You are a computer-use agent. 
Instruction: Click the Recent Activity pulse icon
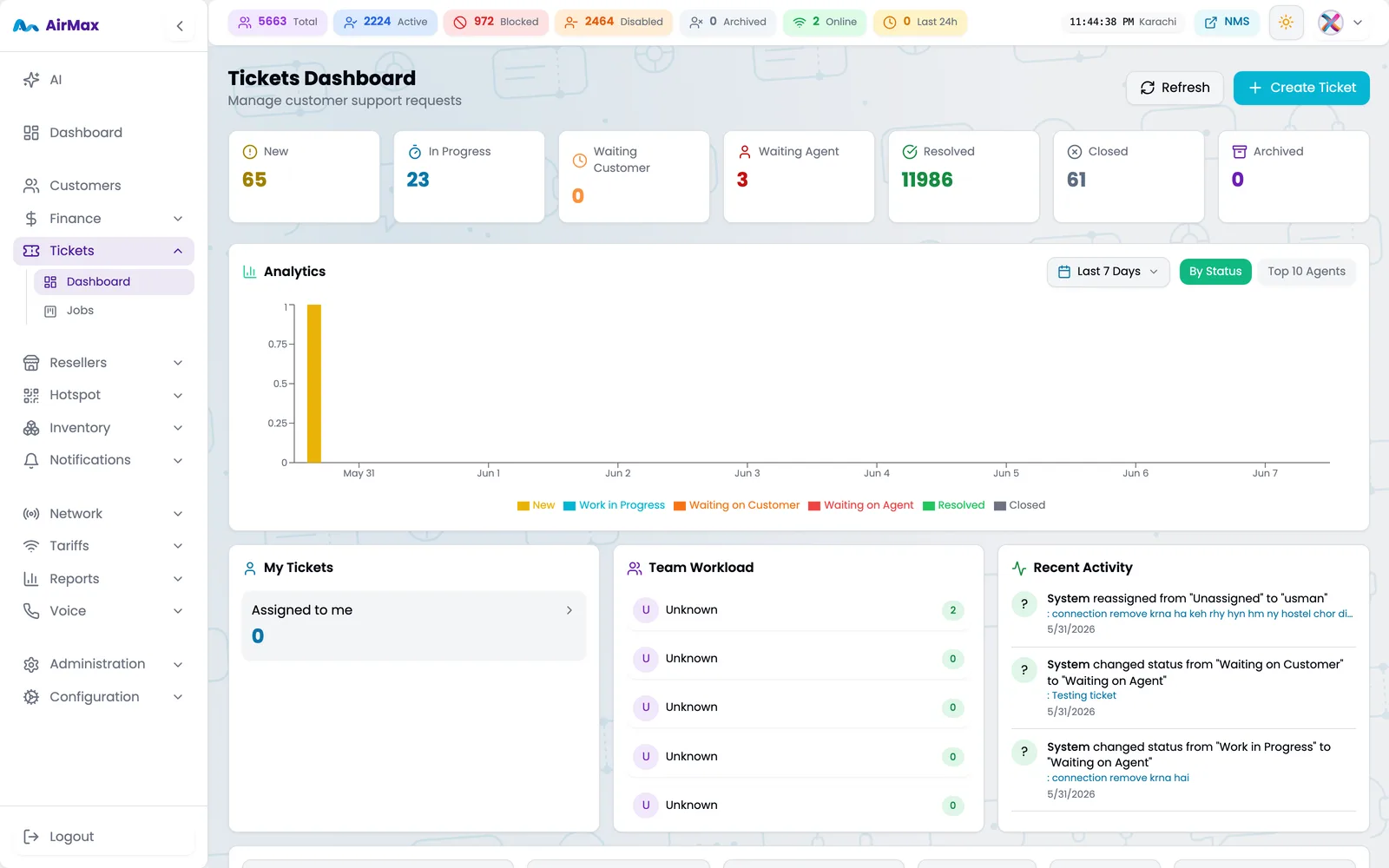(x=1019, y=568)
